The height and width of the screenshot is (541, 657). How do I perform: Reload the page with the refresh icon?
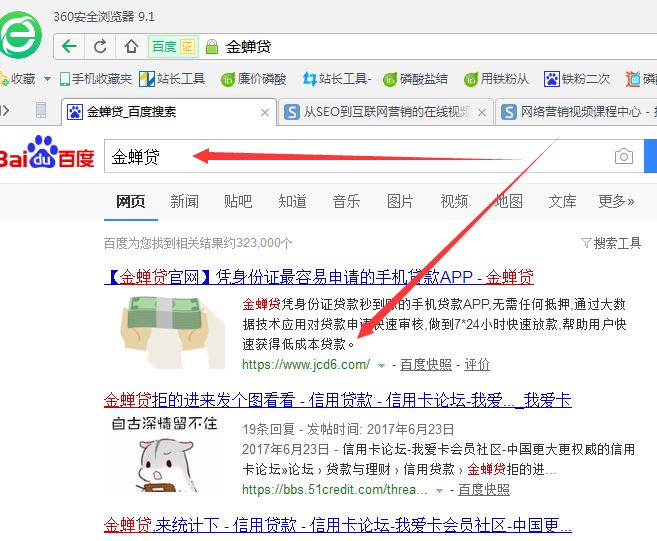100,46
